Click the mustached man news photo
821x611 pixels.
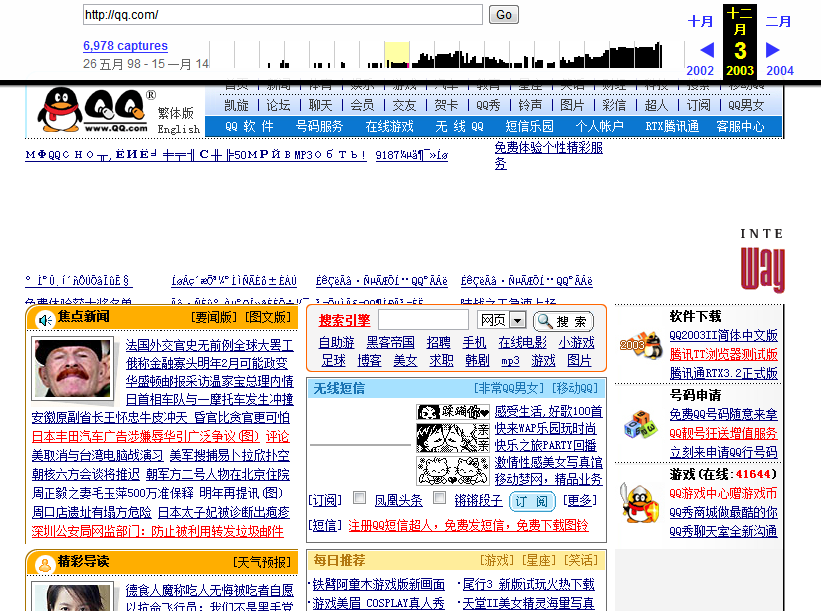73,370
